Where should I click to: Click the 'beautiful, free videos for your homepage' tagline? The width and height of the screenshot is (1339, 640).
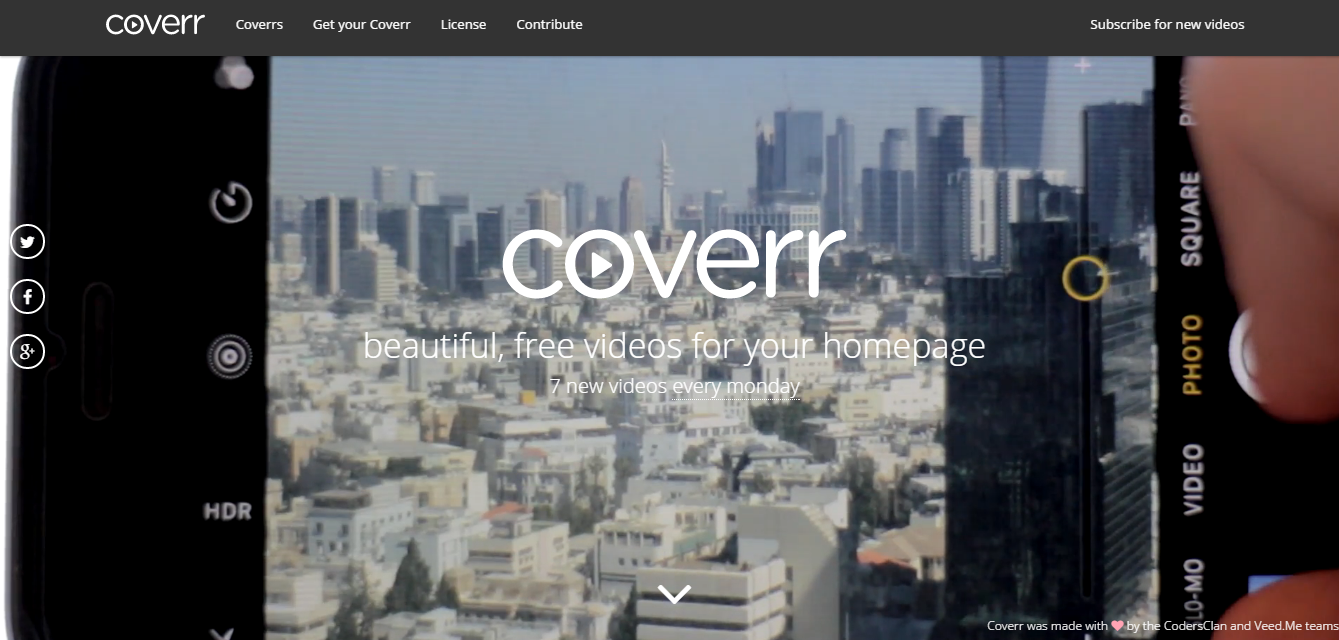(674, 346)
